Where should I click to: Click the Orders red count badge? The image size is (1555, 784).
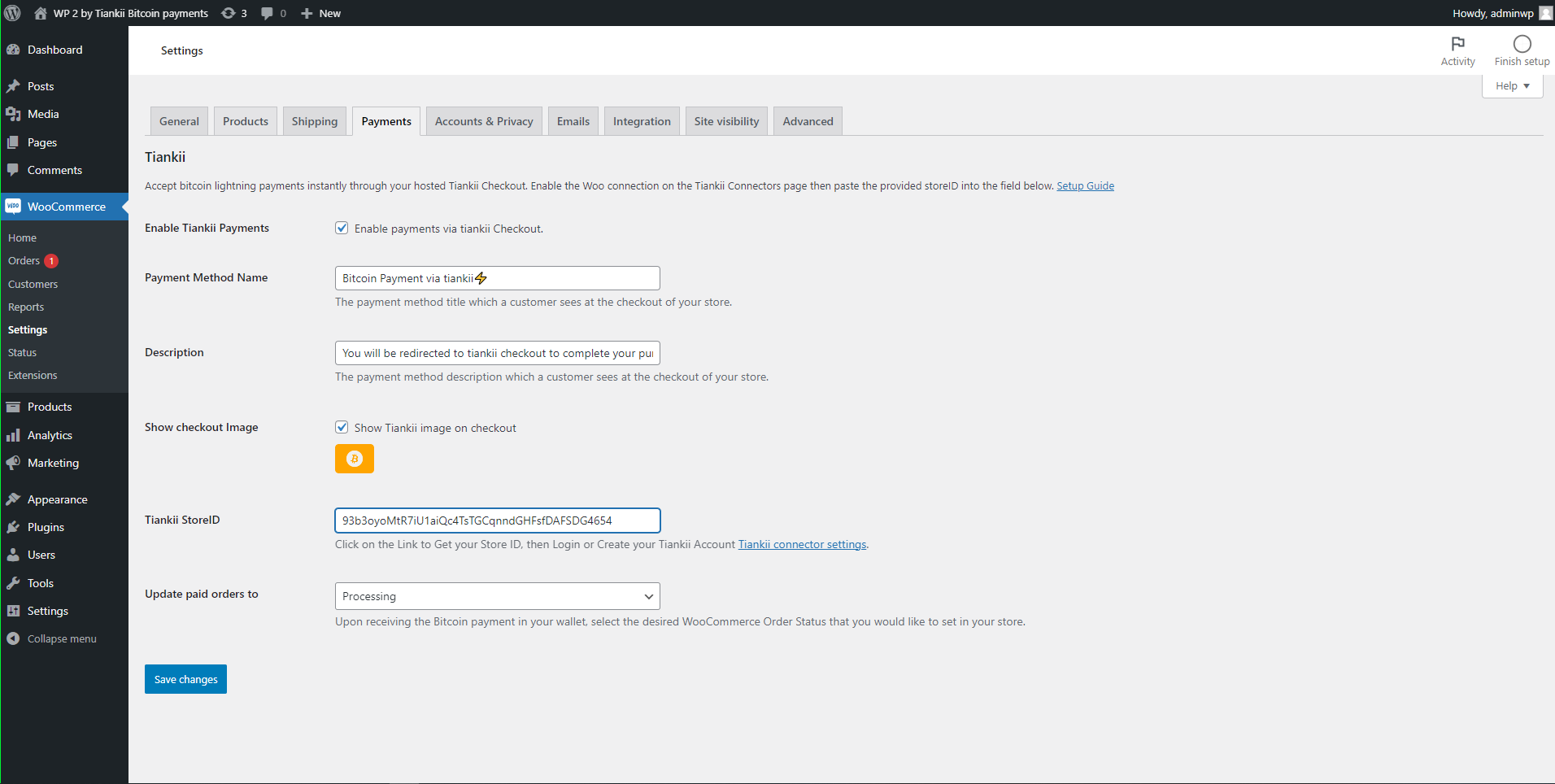(51, 261)
